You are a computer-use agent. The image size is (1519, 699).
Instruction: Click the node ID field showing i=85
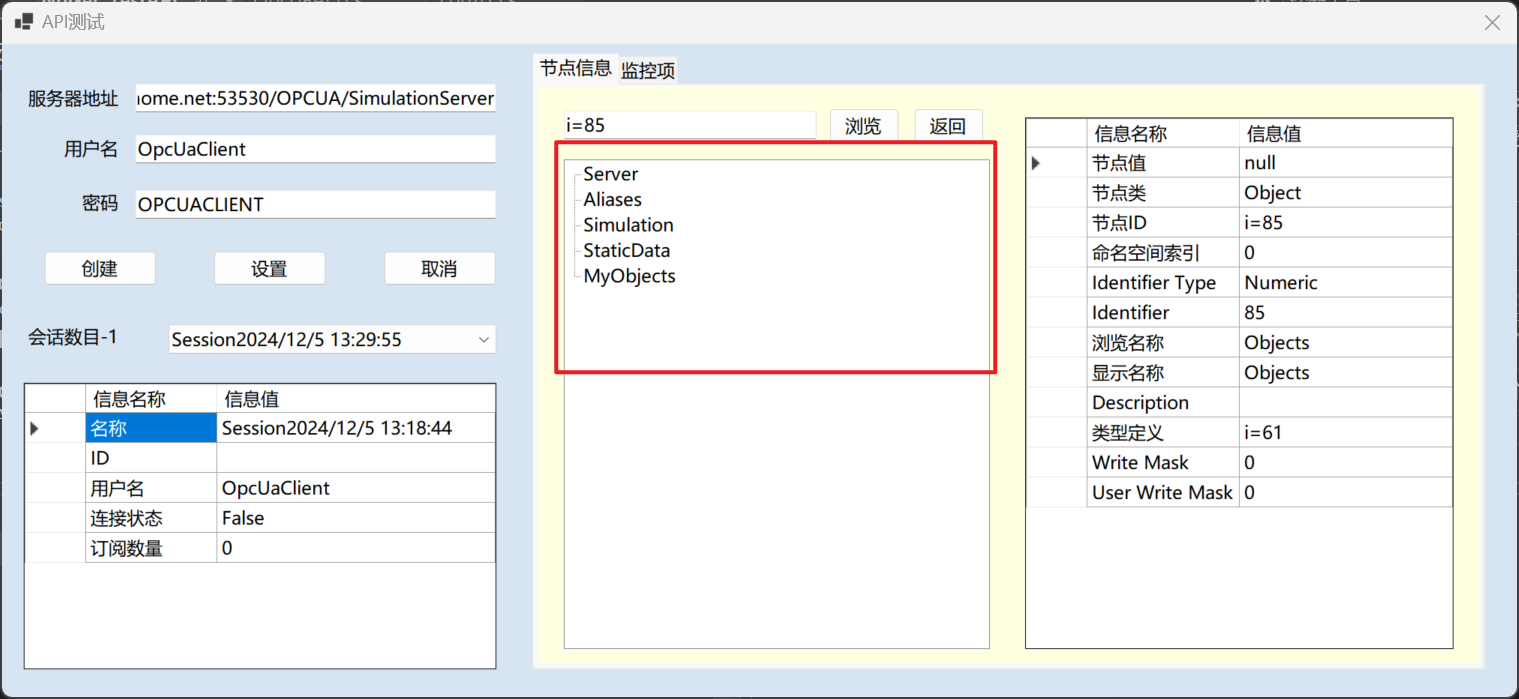(690, 125)
